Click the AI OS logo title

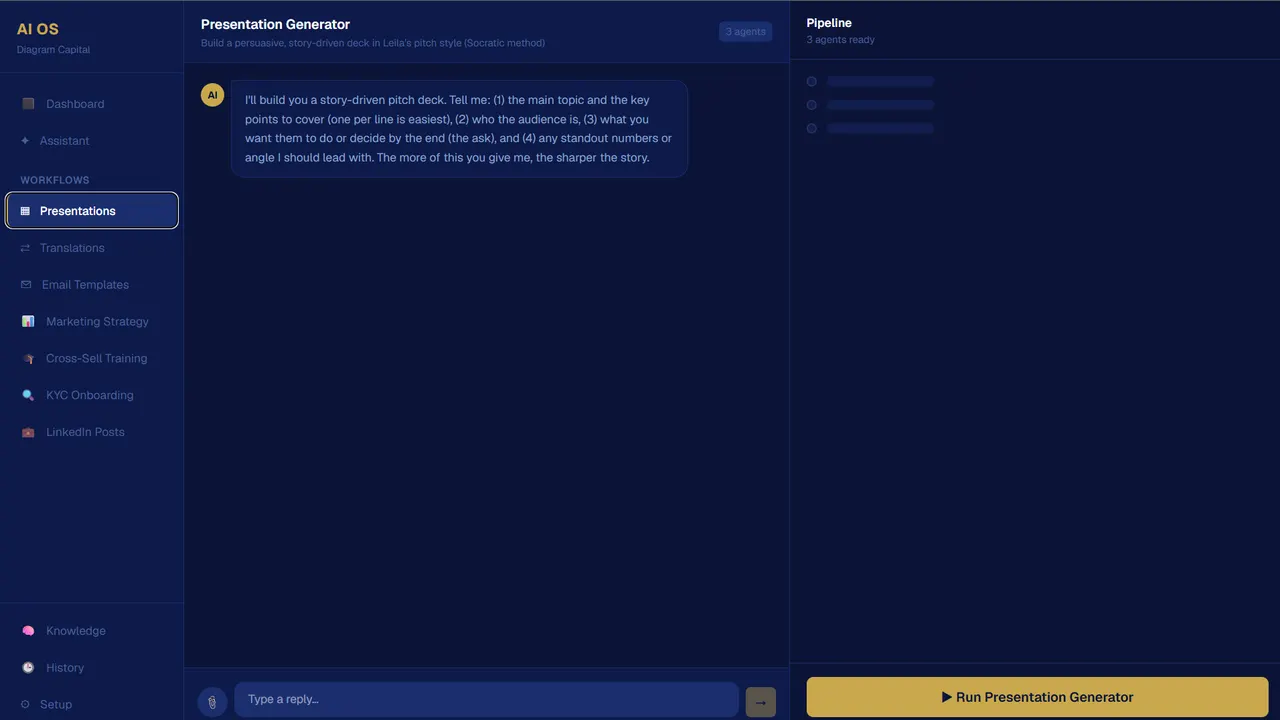[38, 29]
